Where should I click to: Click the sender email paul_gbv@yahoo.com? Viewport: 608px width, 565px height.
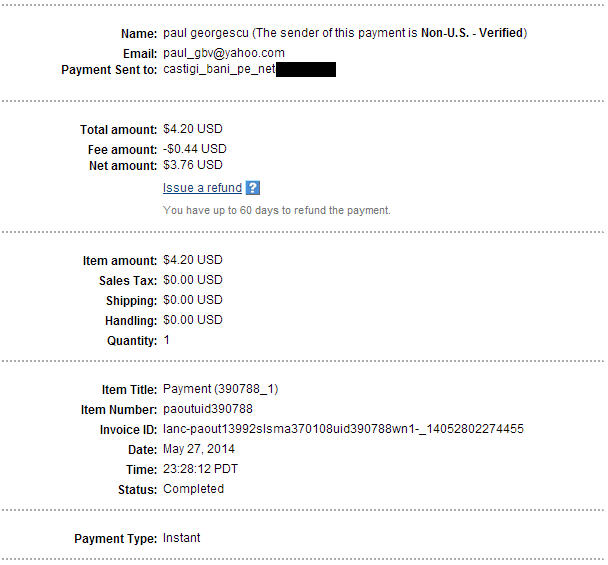[x=224, y=53]
